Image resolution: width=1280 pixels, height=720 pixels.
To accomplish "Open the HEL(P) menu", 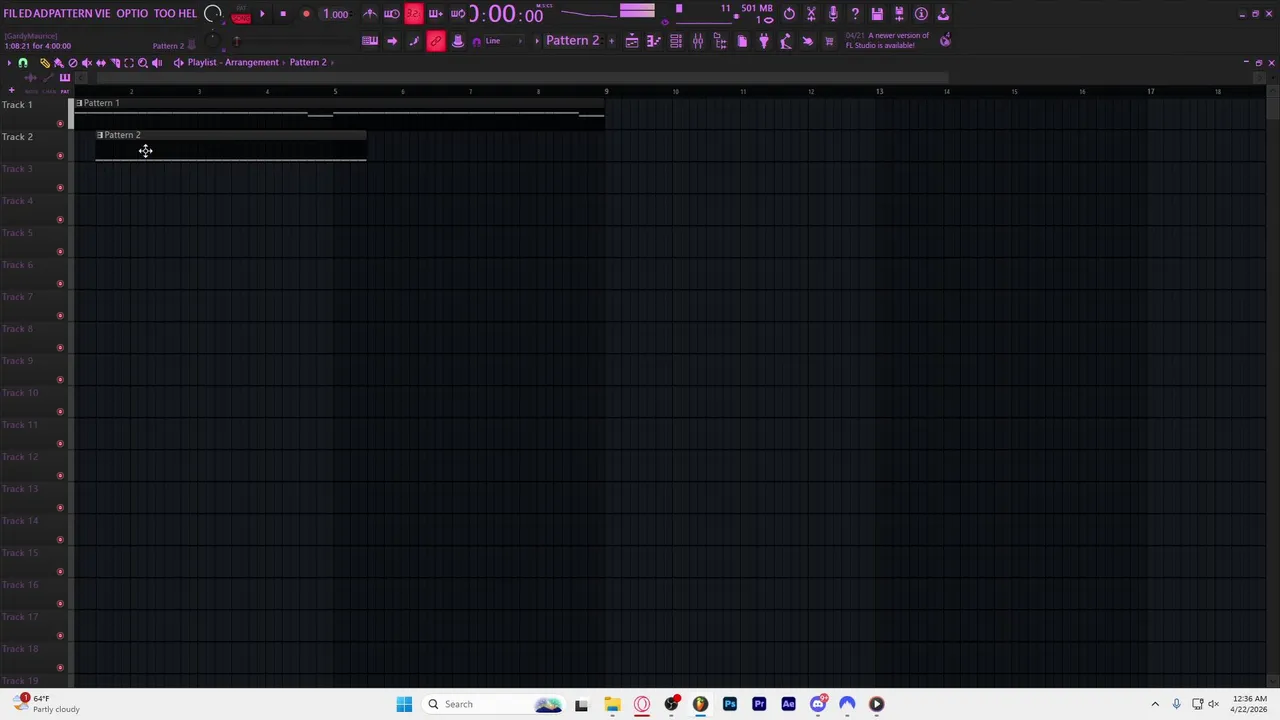I will coord(188,13).
